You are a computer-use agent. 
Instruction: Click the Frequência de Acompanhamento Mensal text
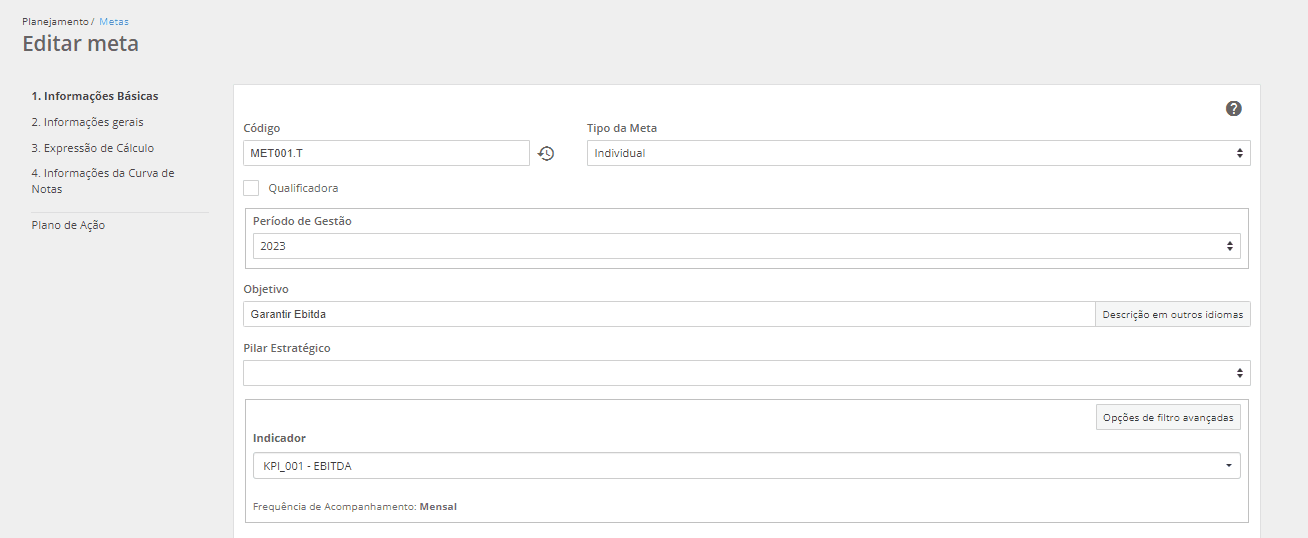coord(355,507)
